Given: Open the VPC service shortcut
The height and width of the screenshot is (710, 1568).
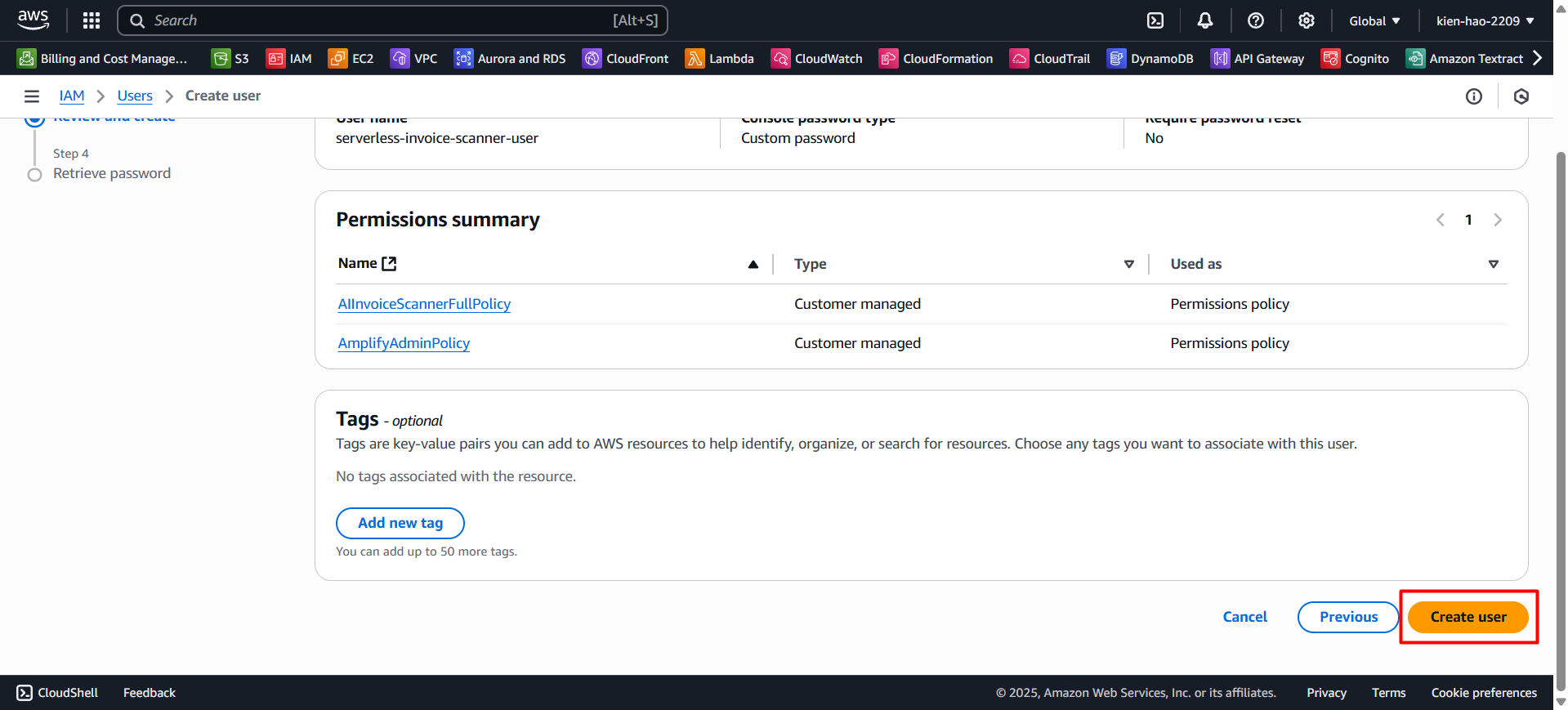Looking at the screenshot, I should pyautogui.click(x=413, y=59).
